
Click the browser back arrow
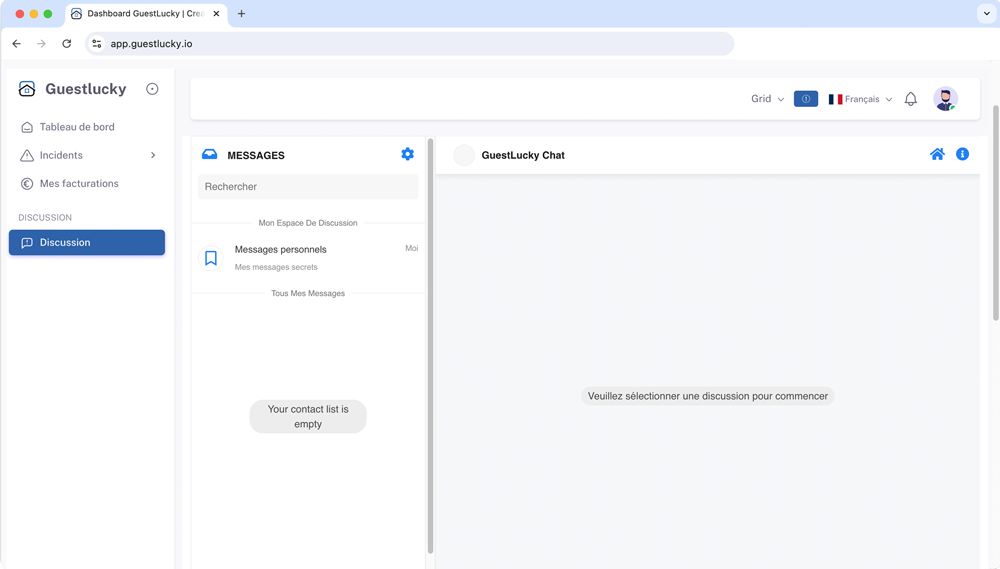pos(17,44)
